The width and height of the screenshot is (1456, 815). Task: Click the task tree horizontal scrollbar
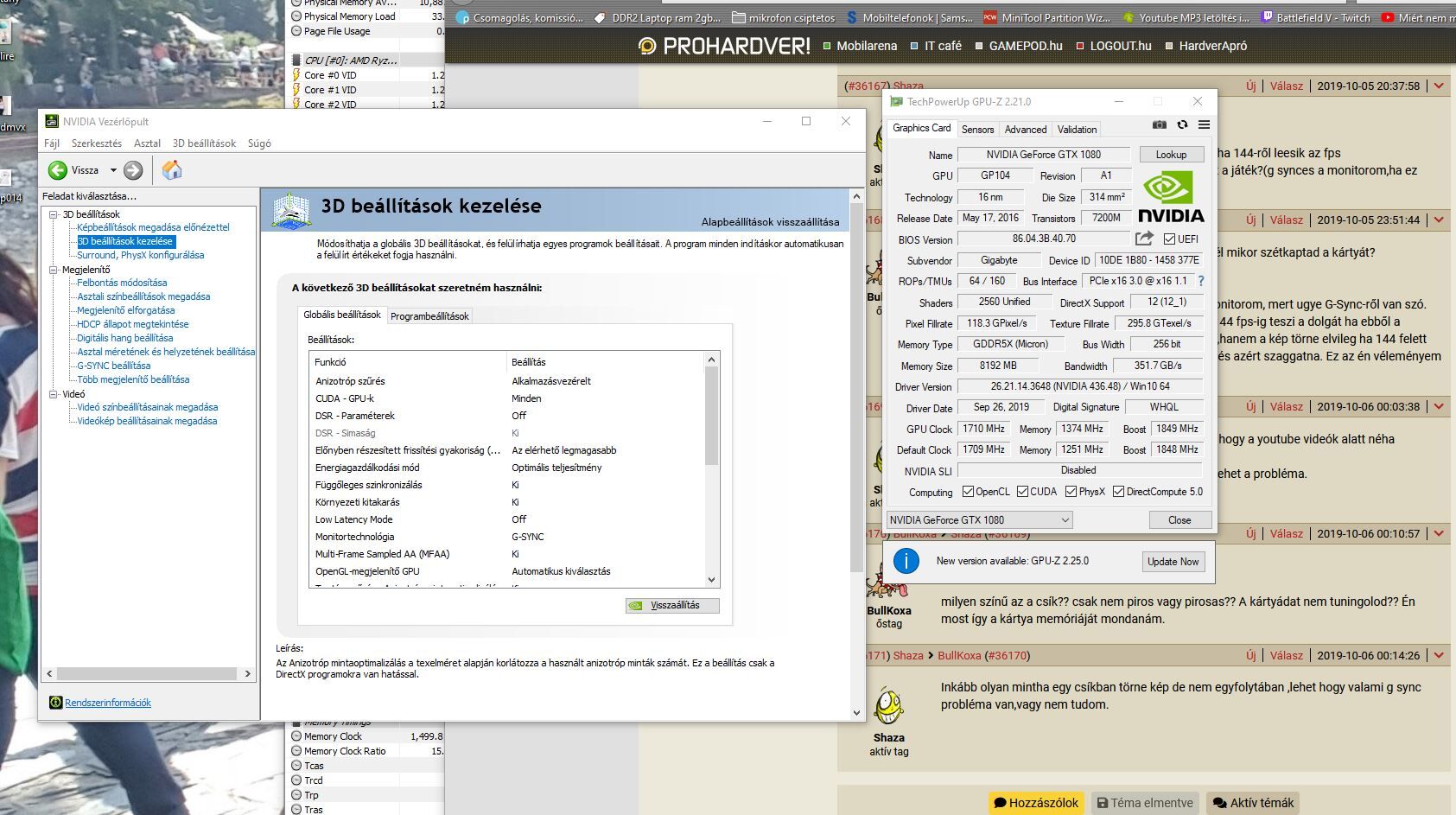149,673
